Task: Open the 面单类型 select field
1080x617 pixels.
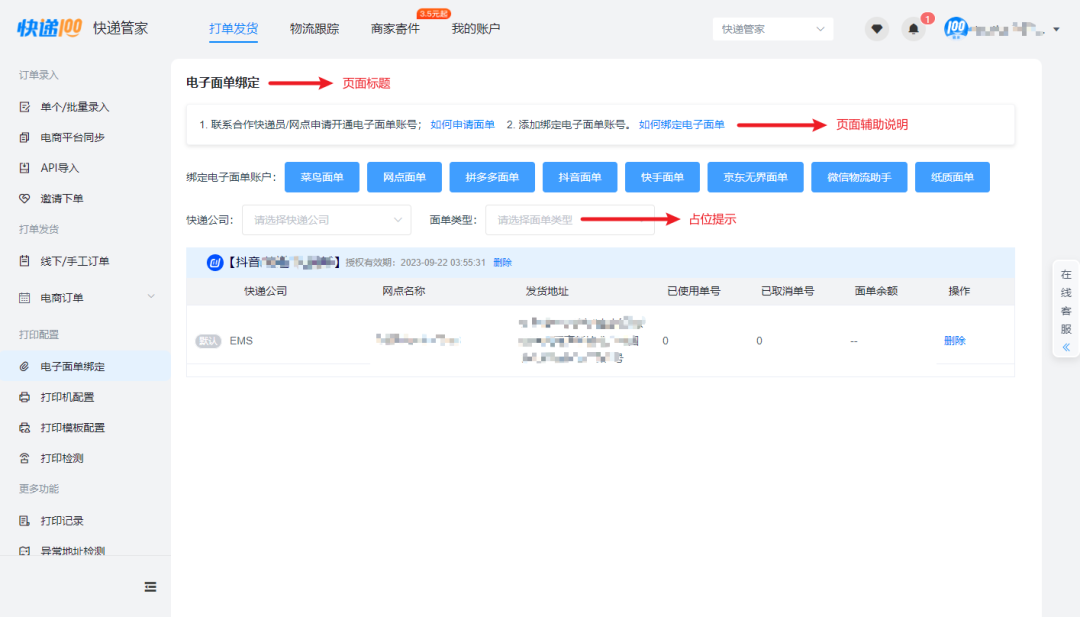Action: pos(570,220)
